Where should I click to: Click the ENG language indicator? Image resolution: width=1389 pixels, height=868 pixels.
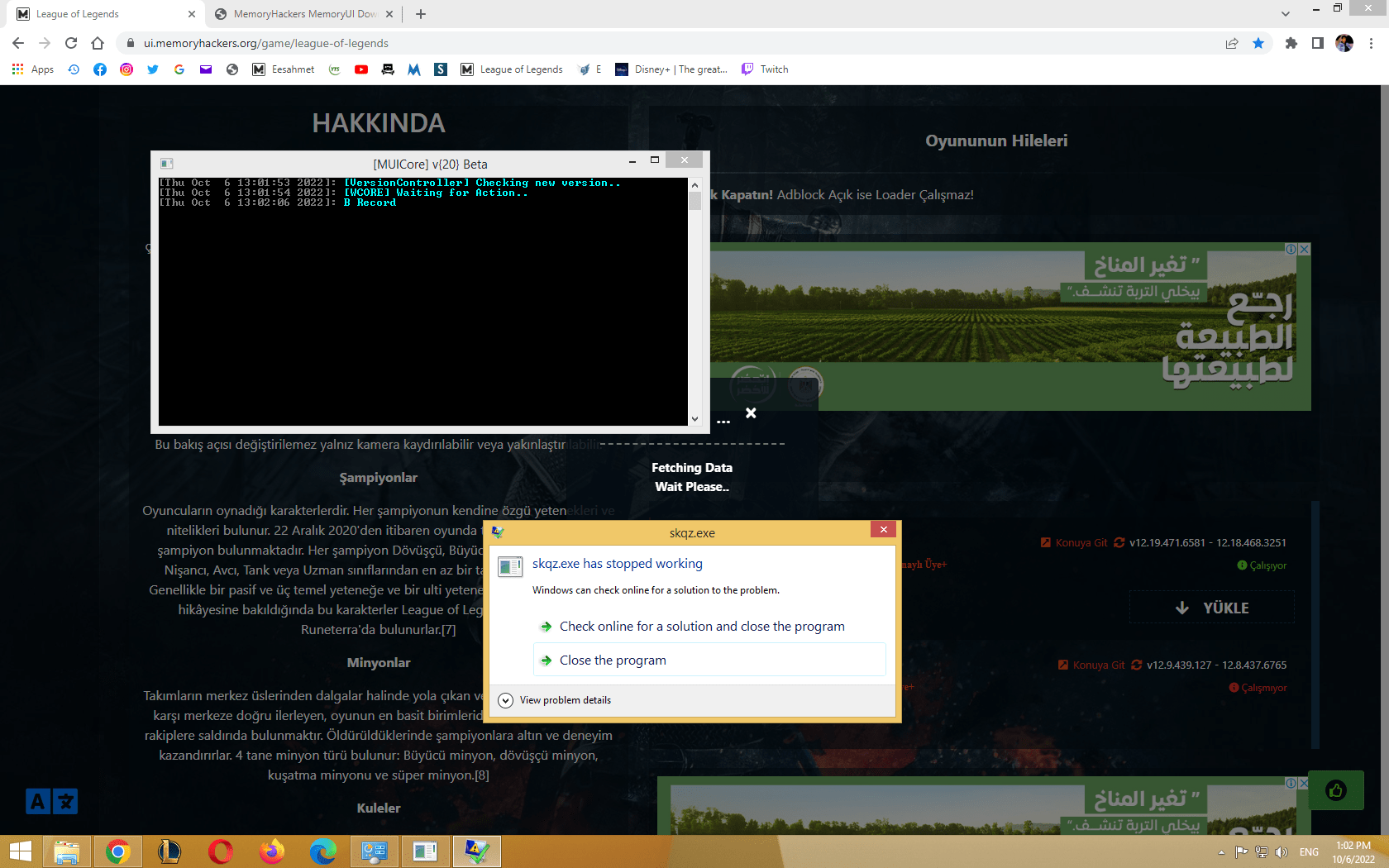[x=1309, y=852]
